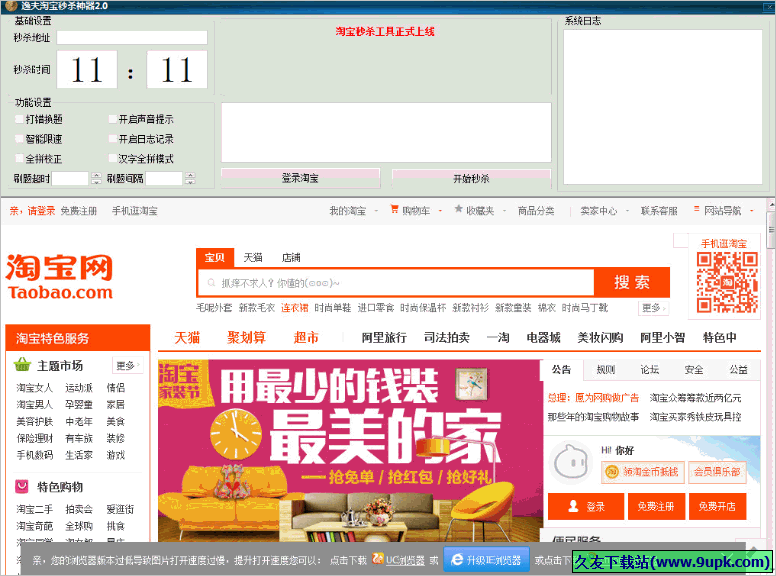
Task: Open the home decoration banner image
Action: [x=350, y=450]
